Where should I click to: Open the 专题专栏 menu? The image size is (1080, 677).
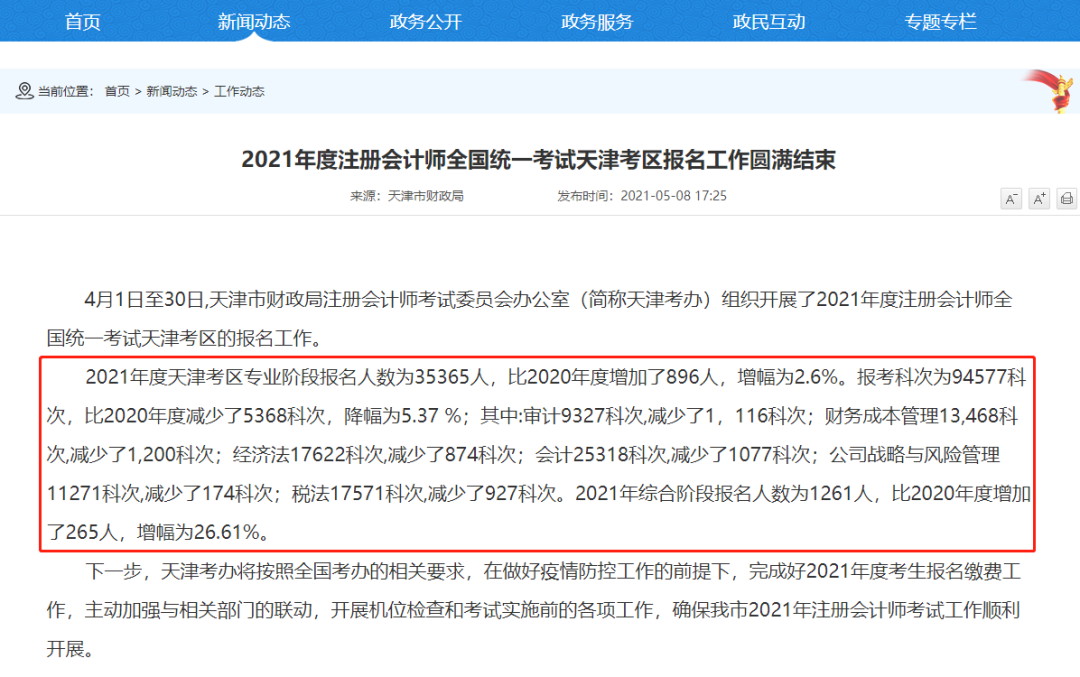[x=938, y=21]
